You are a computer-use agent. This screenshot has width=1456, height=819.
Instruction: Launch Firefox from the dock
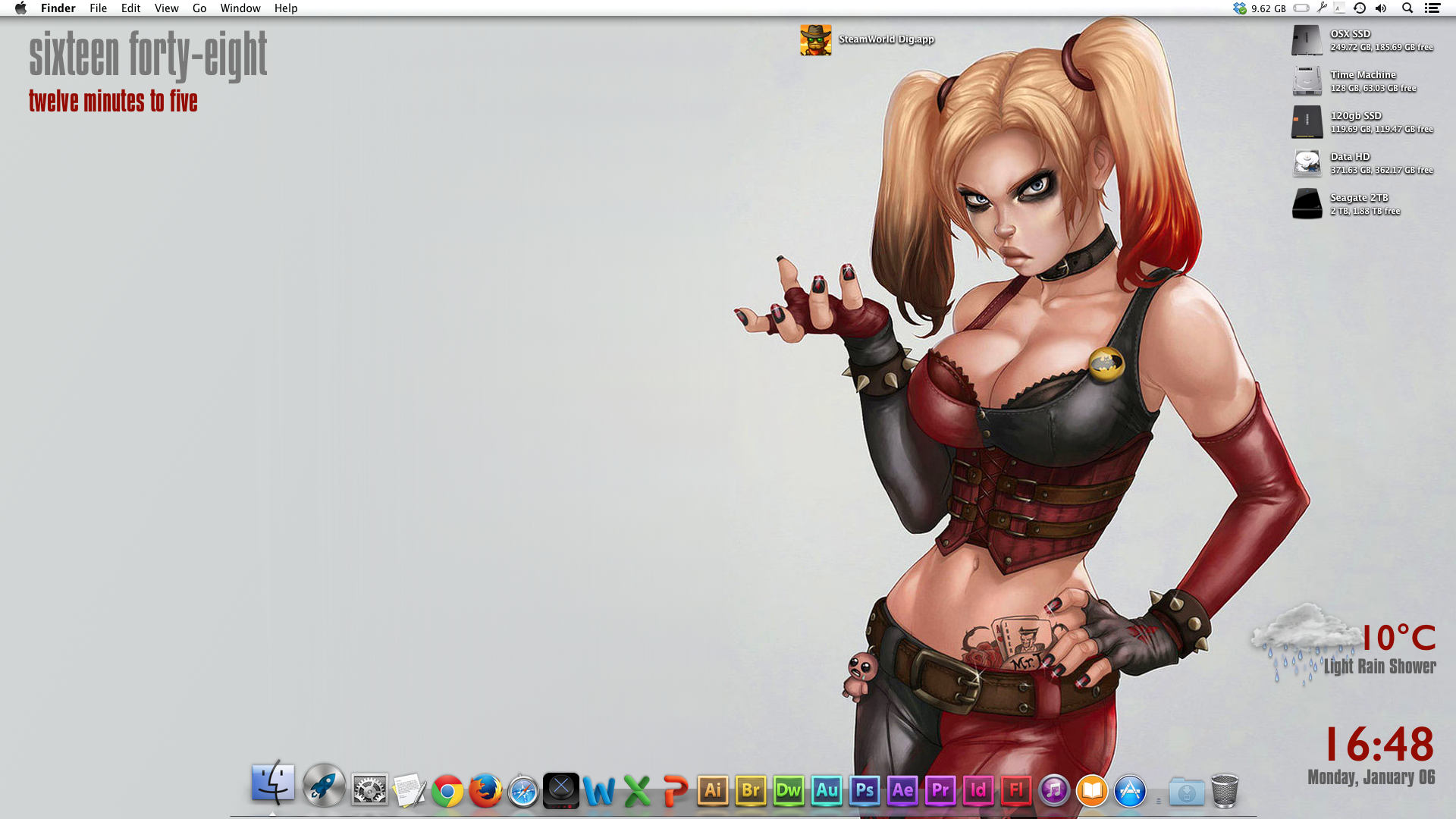(485, 791)
